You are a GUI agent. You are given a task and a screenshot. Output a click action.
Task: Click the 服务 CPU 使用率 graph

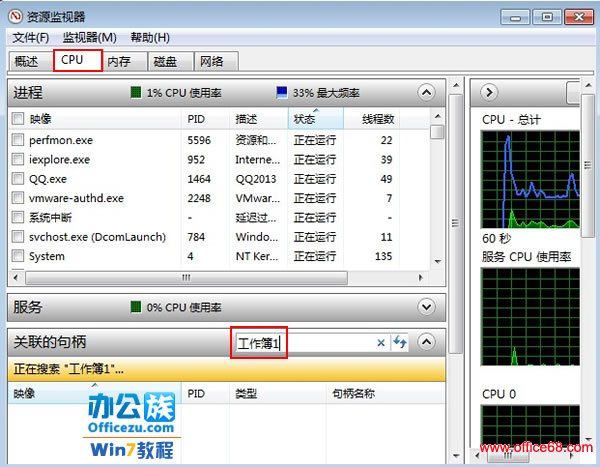pyautogui.click(x=530, y=317)
